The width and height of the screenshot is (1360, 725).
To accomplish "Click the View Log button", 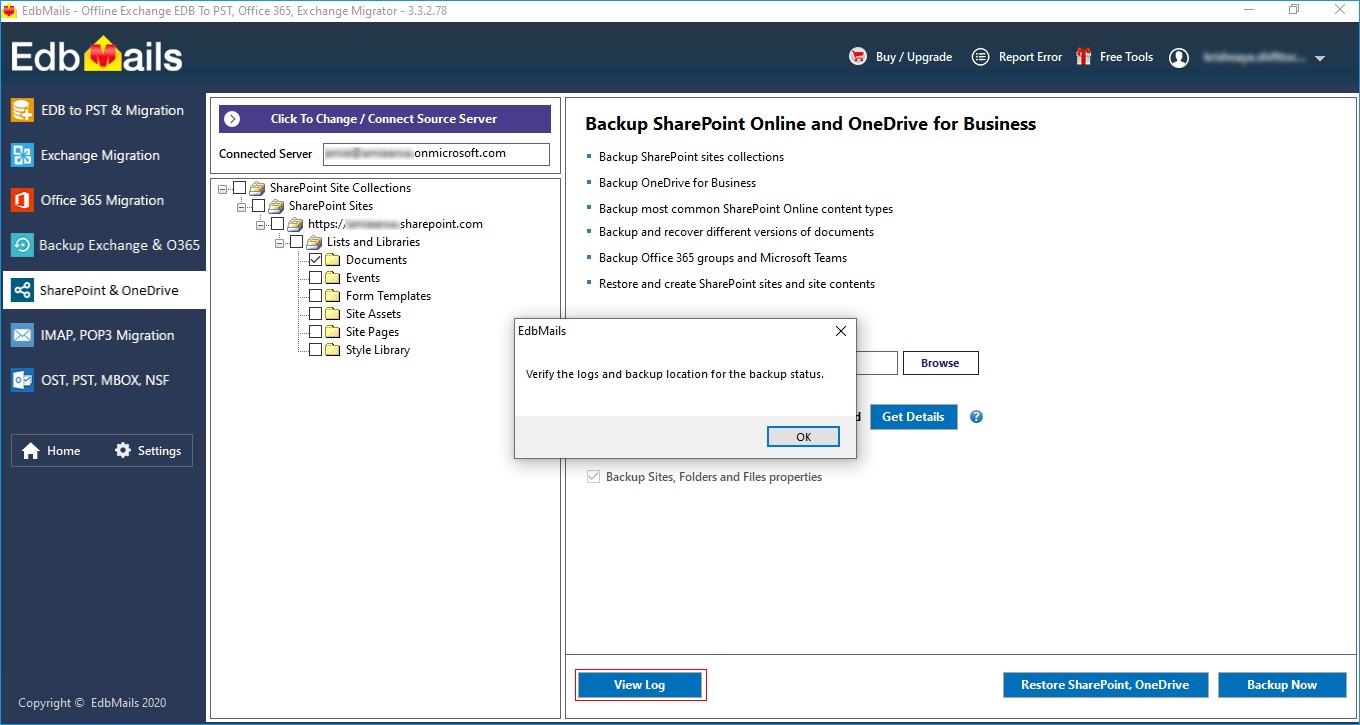I will (x=639, y=685).
